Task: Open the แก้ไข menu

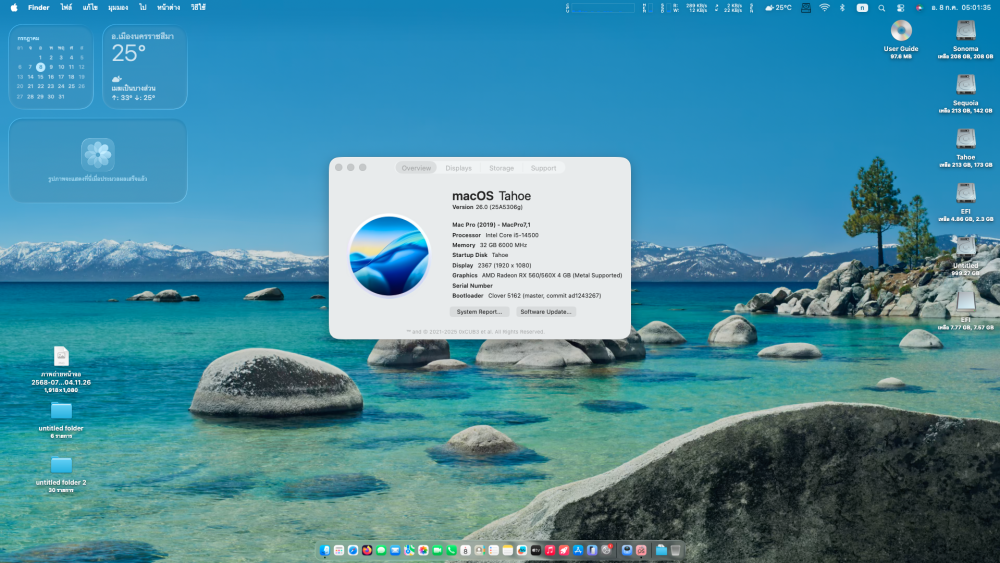Action: coord(90,8)
